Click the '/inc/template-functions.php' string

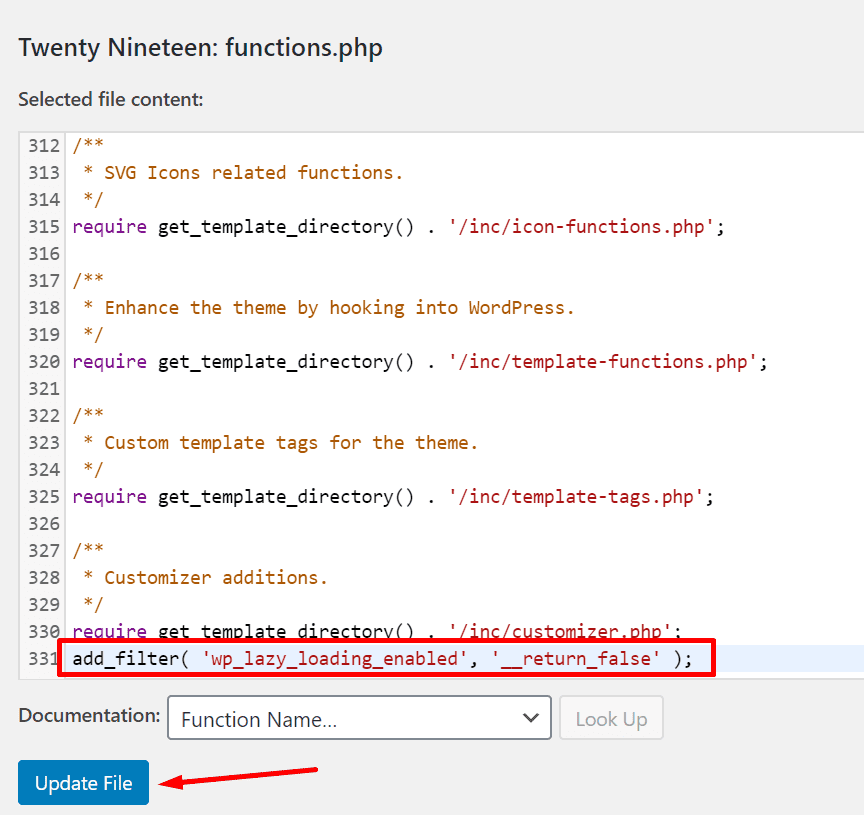coord(602,361)
